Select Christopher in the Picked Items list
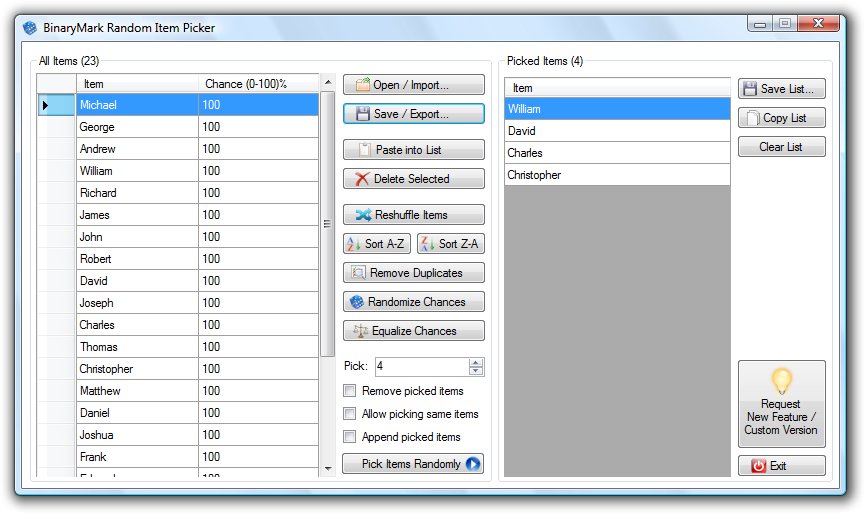Image resolution: width=865 pixels, height=514 pixels. 617,175
